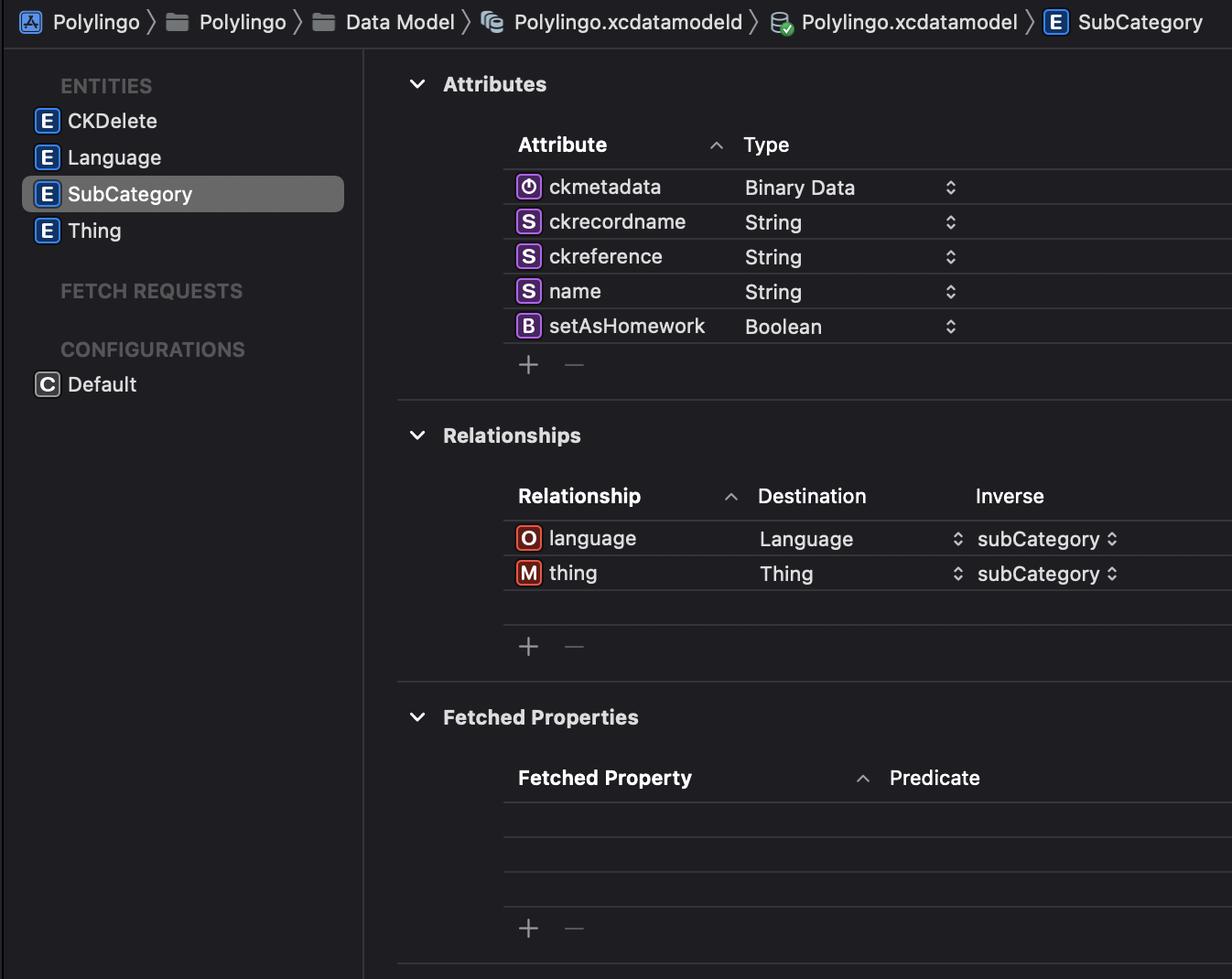Select the language relationship name
This screenshot has width=1232, height=979.
click(x=592, y=538)
